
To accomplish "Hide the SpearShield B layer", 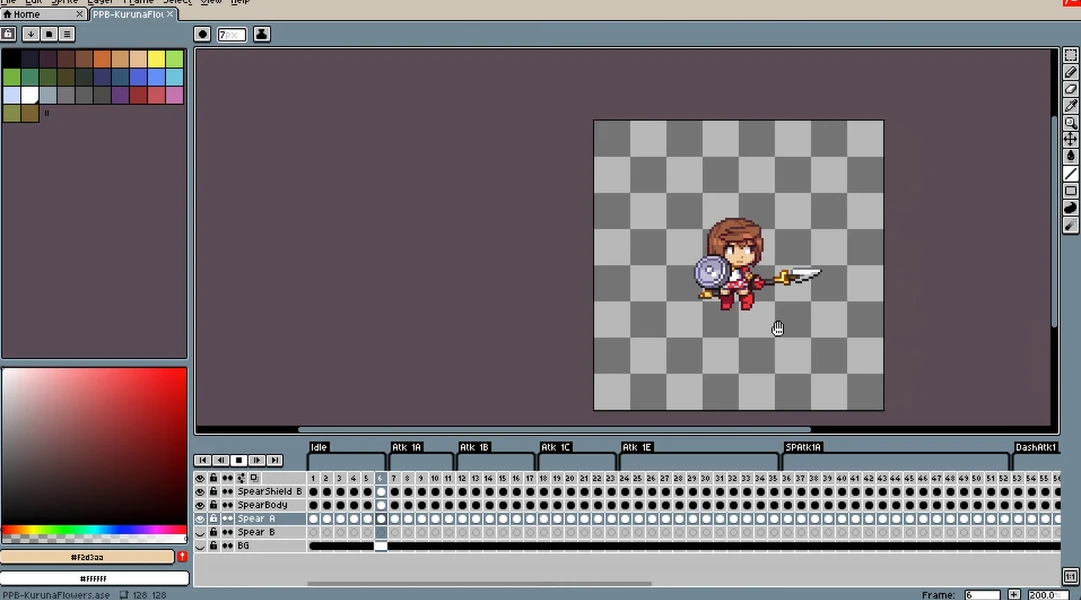I will click(x=200, y=492).
